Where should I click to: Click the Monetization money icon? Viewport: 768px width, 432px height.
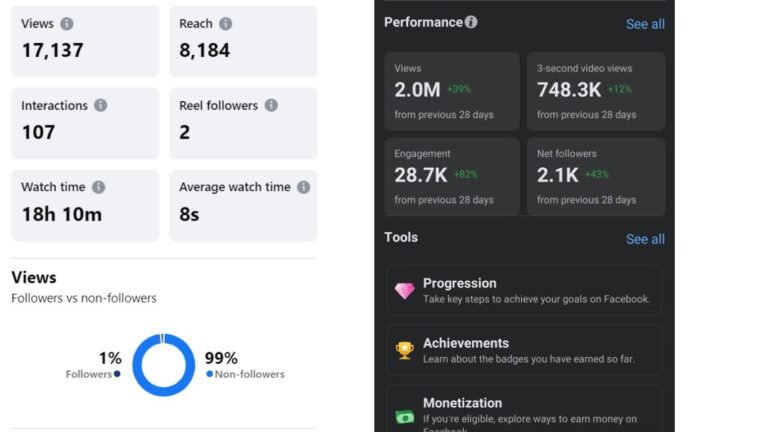point(404,413)
